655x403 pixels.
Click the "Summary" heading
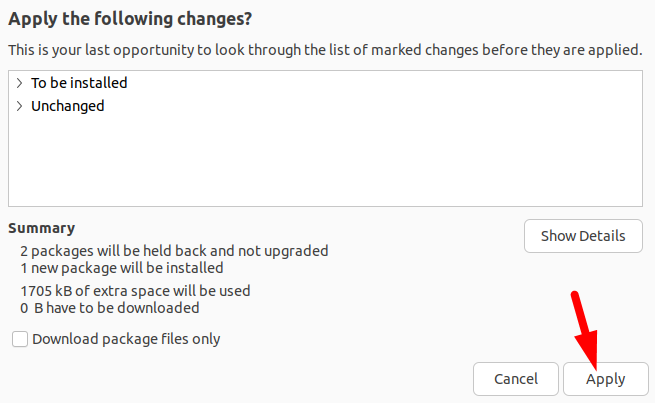coord(41,228)
